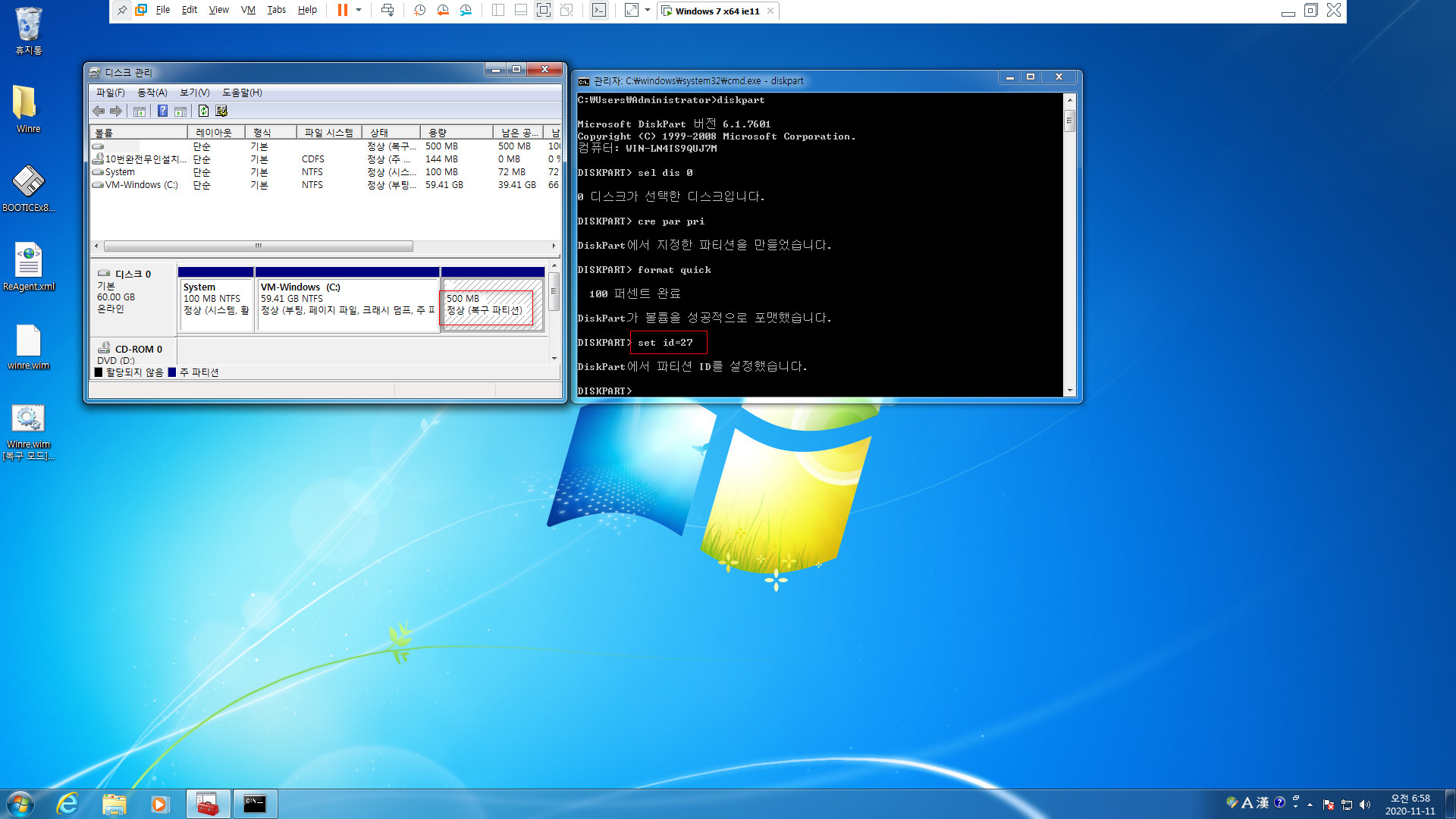This screenshot has height=819, width=1456.
Task: Open the snapshot manager icon
Action: 466,11
